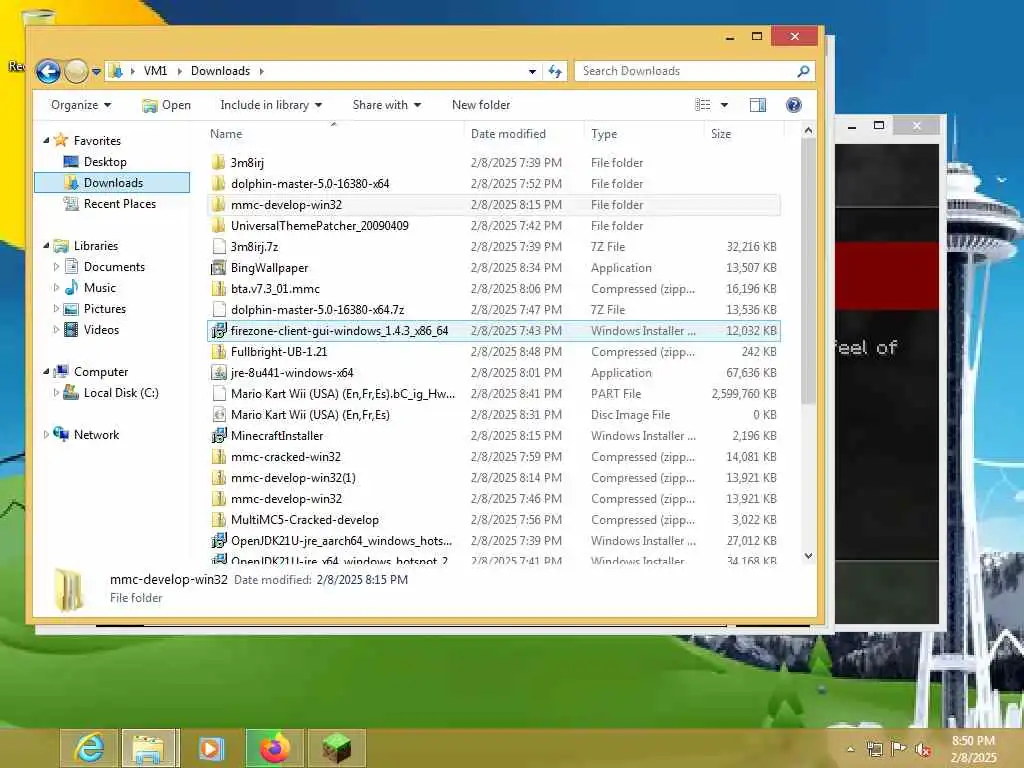Click the refresh button beside the address bar
This screenshot has width=1024, height=768.
click(x=555, y=71)
